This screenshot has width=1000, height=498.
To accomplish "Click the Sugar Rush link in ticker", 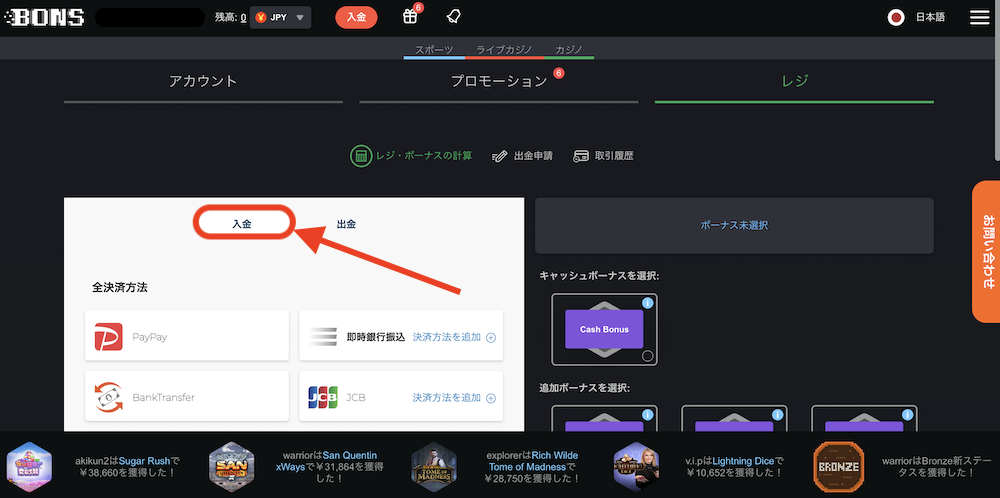I will point(144,460).
